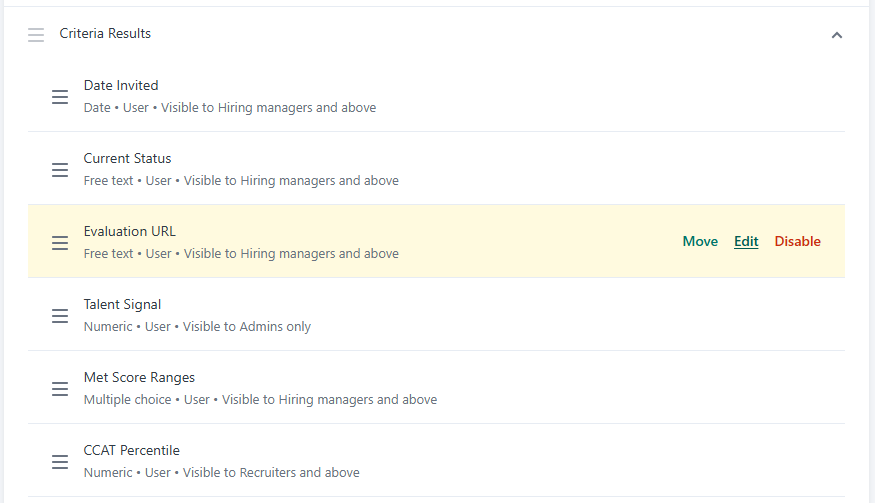Select the Current Status field title

tap(127, 158)
